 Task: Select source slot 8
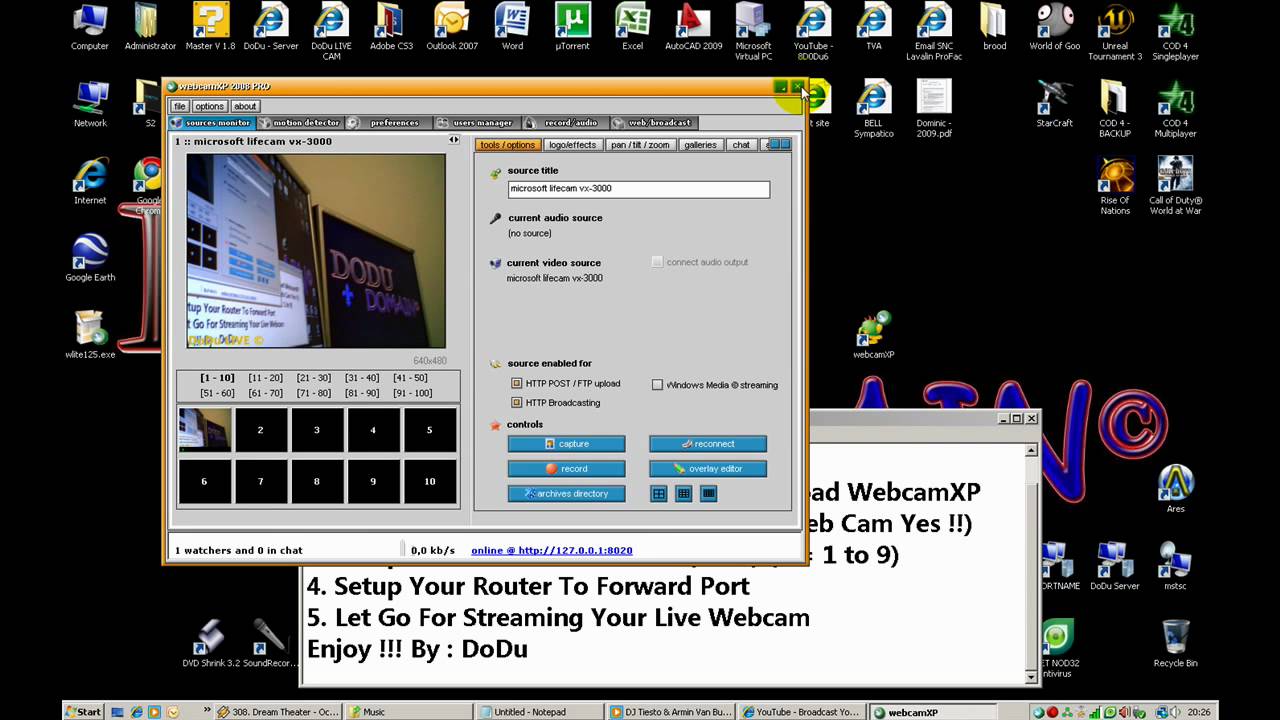coord(317,482)
